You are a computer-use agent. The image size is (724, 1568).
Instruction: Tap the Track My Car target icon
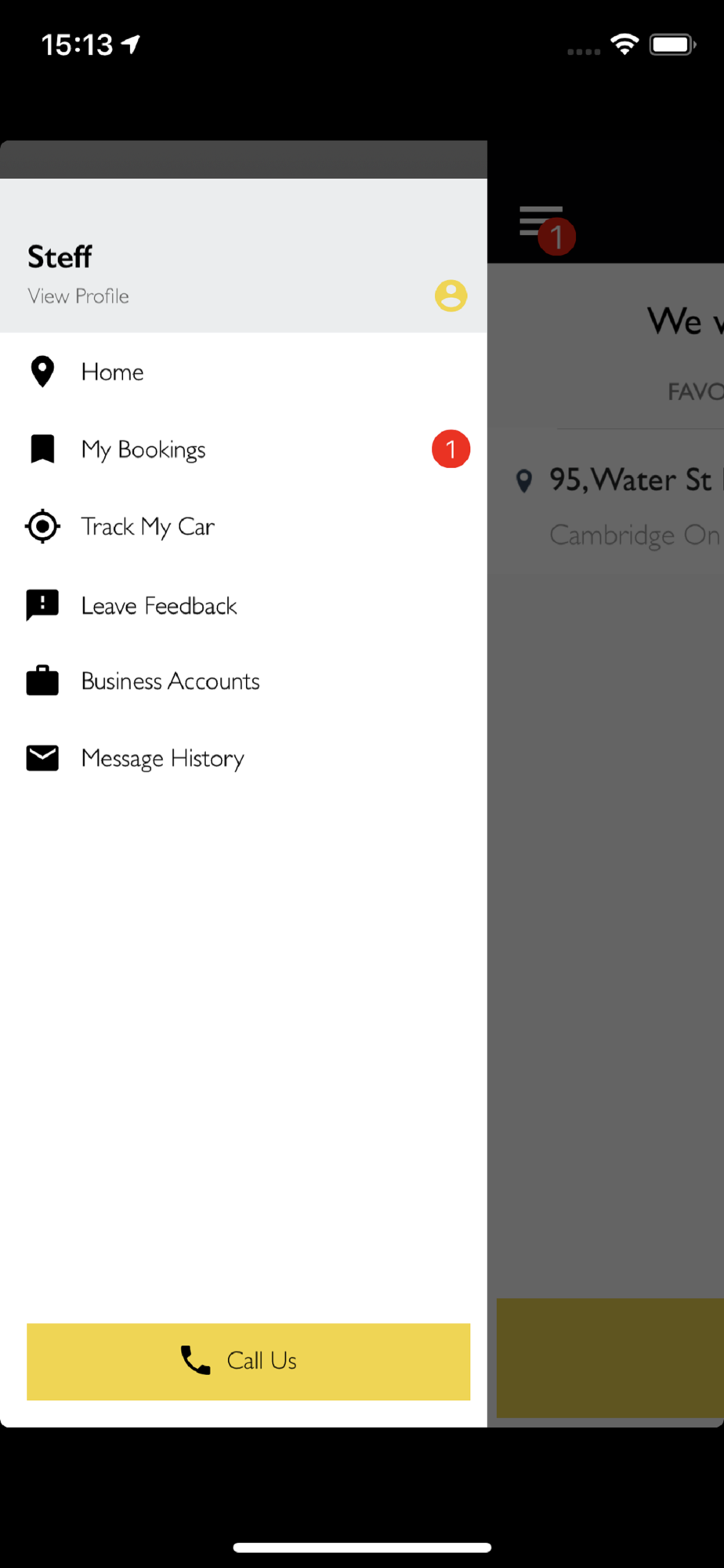point(42,526)
